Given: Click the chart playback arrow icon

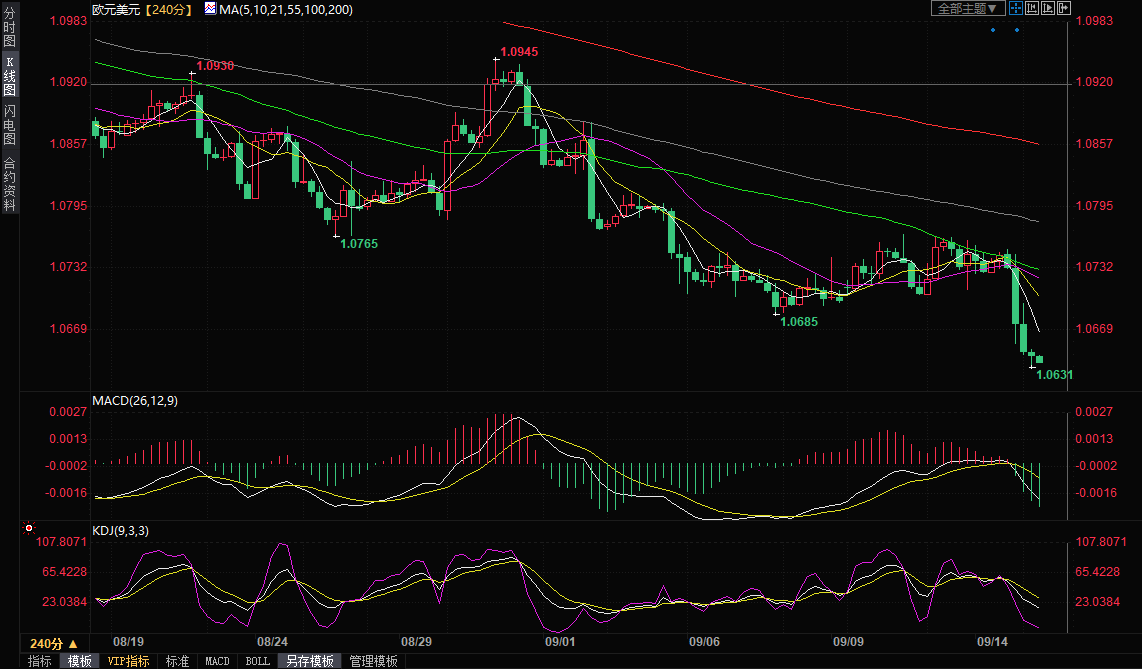Looking at the screenshot, I should 1048,8.
